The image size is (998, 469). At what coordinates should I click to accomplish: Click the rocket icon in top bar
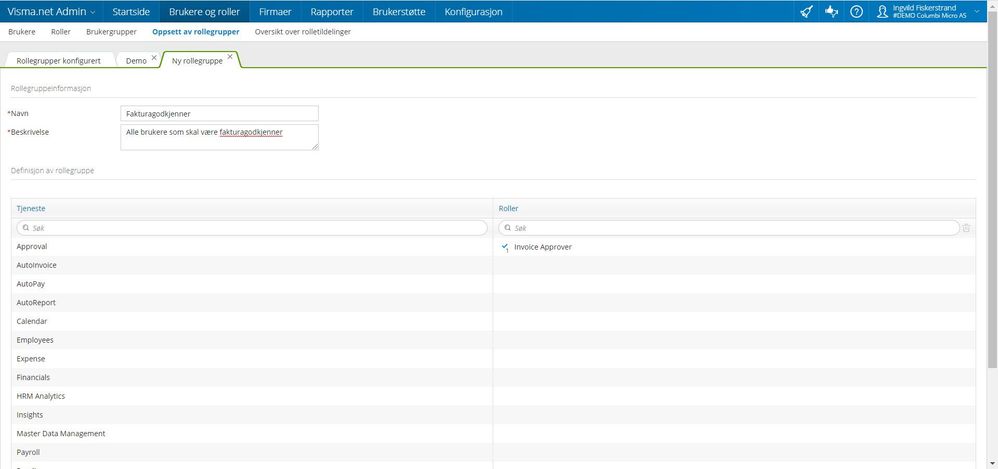pyautogui.click(x=806, y=11)
